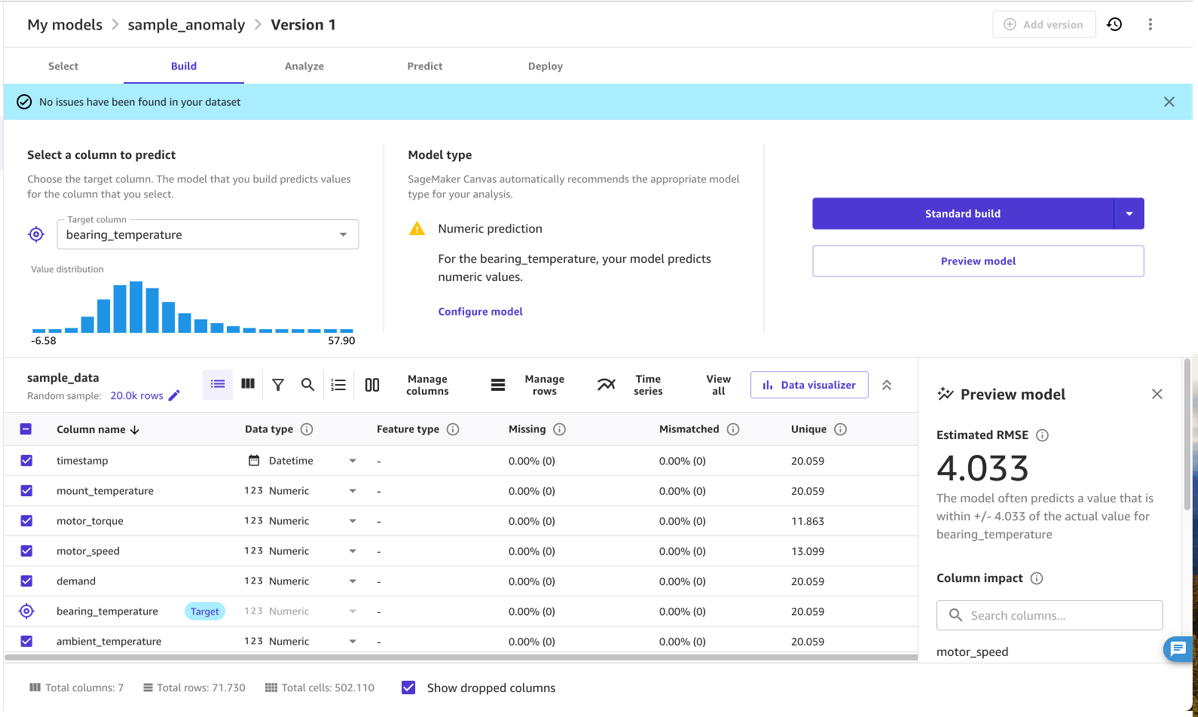This screenshot has width=1198, height=717.
Task: Uncheck the motor_speed column checkbox
Action: pos(26,550)
